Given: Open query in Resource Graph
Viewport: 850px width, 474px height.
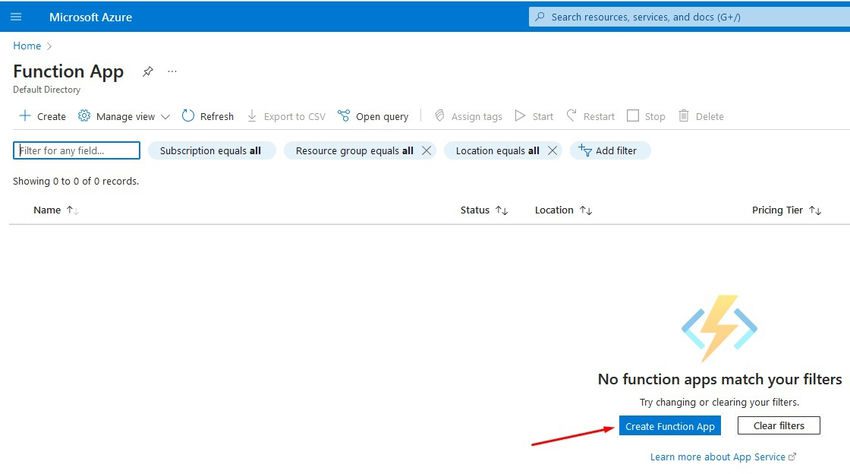Looking at the screenshot, I should [x=373, y=116].
